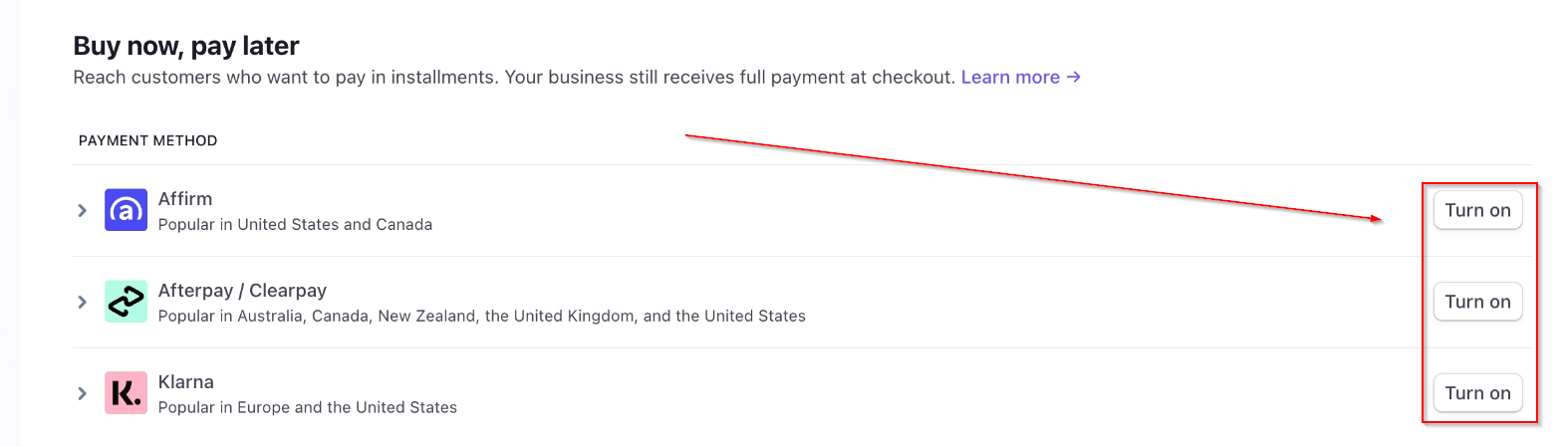Open the Learn more link
The image size is (1568, 447).
coord(1010,77)
